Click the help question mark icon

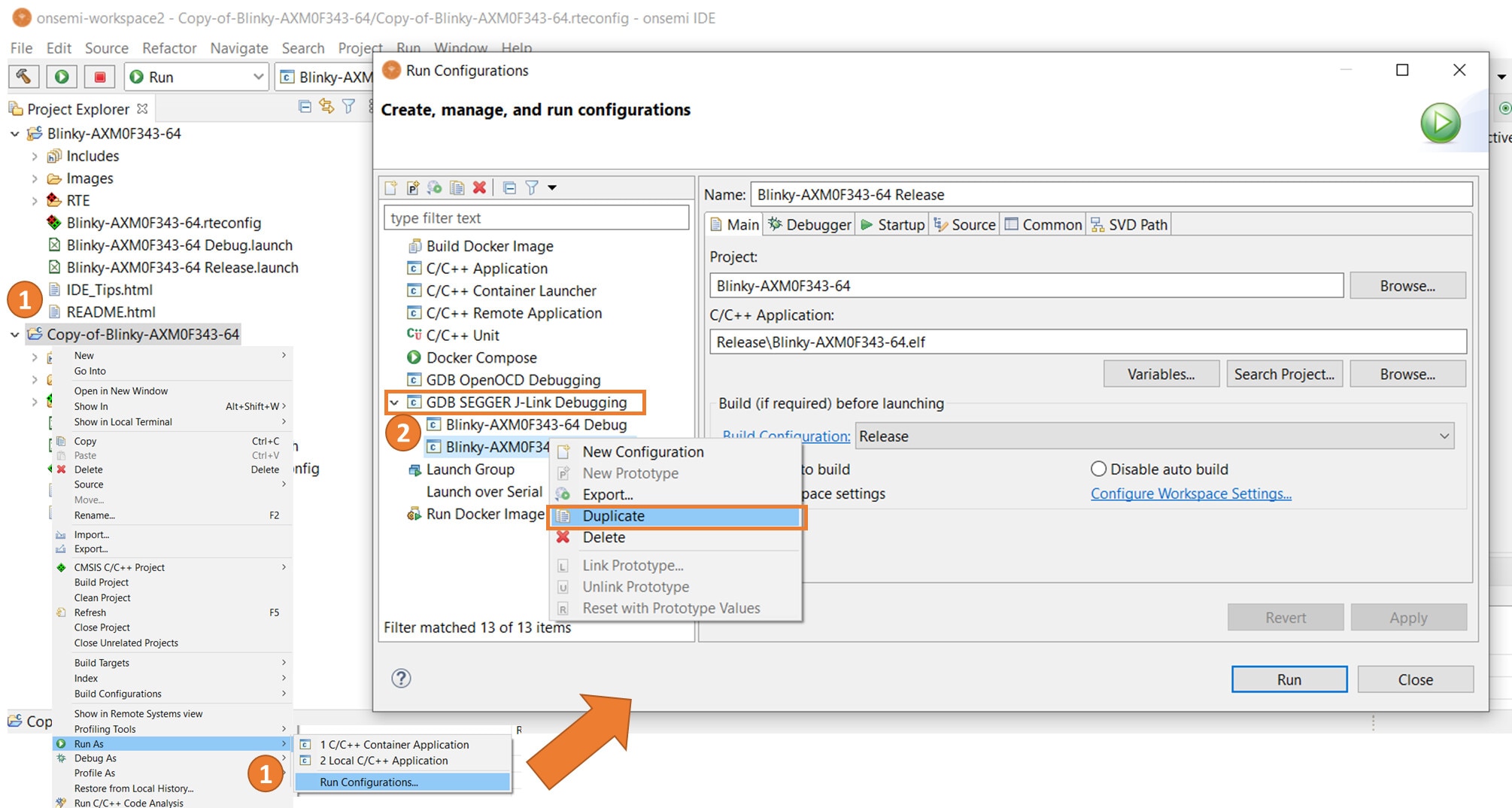point(401,678)
